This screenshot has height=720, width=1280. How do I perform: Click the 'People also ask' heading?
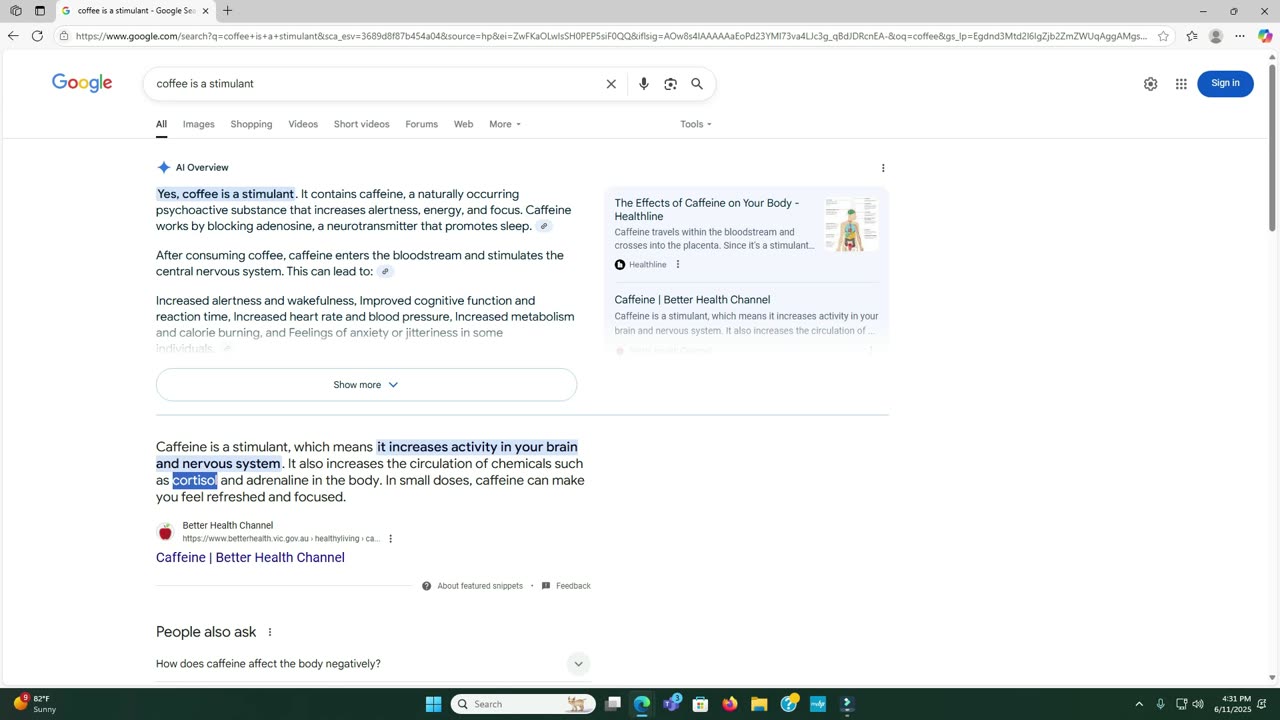tap(206, 632)
